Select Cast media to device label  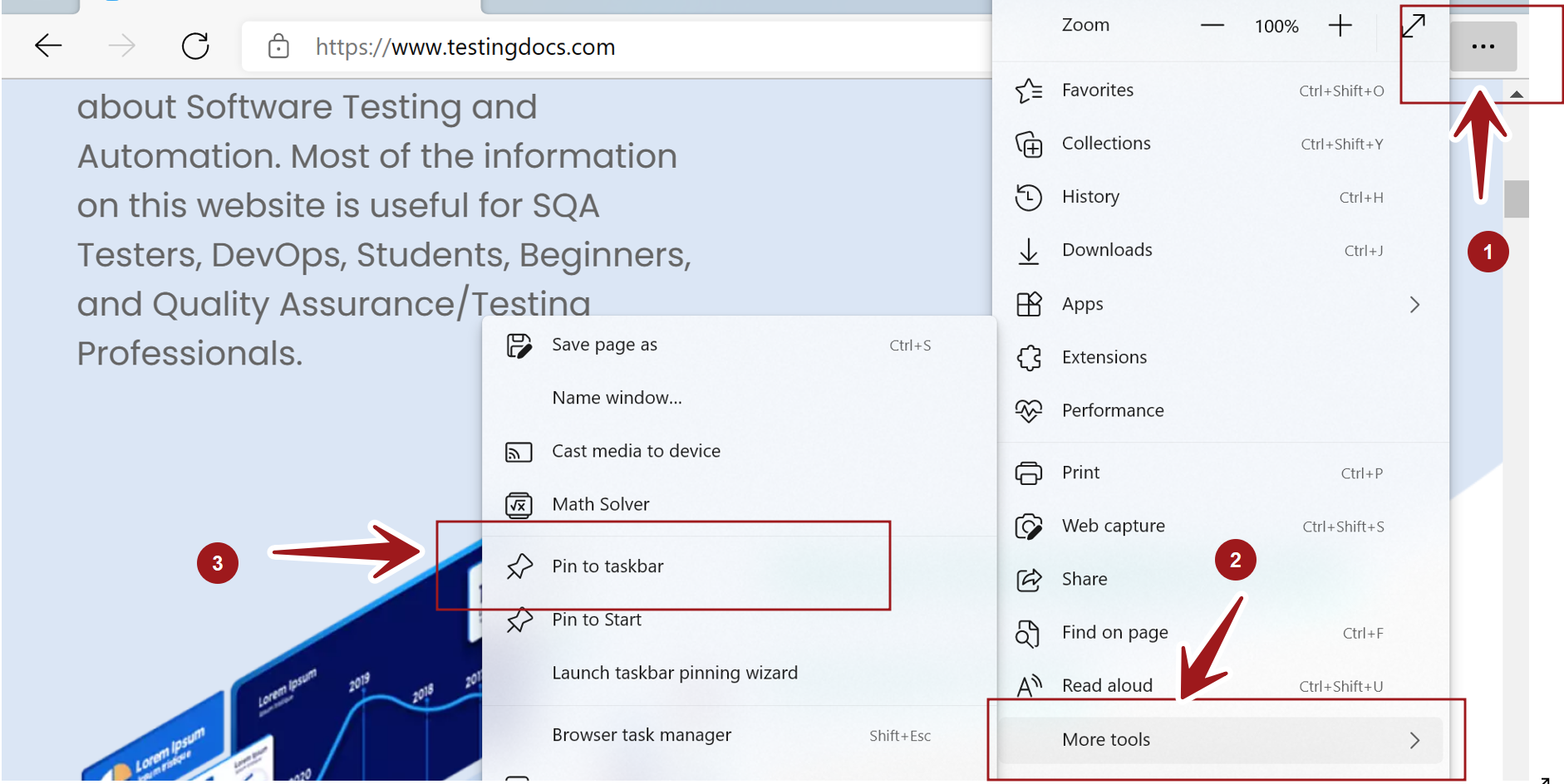tap(636, 451)
